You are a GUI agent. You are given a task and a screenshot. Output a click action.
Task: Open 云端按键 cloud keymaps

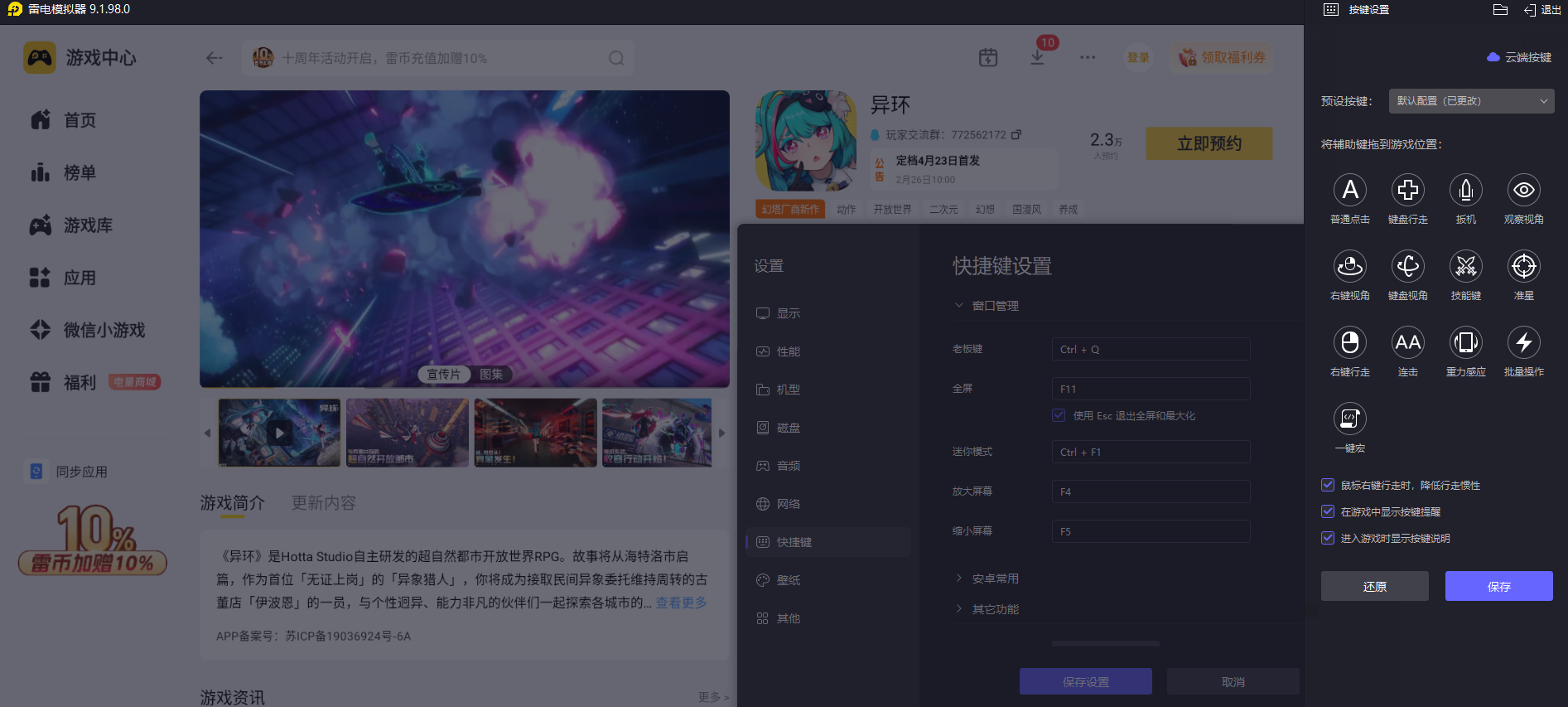point(1519,57)
